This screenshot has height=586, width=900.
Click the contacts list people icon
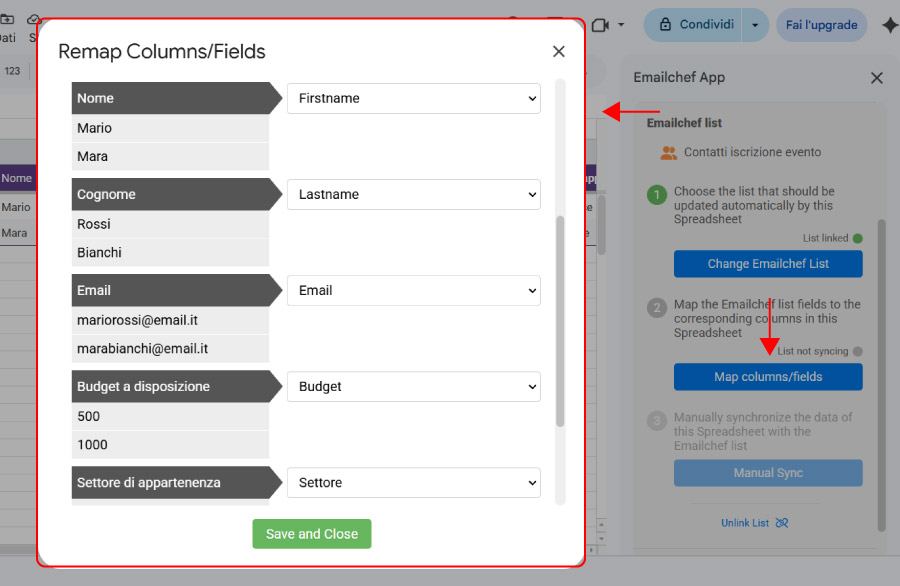click(x=669, y=153)
